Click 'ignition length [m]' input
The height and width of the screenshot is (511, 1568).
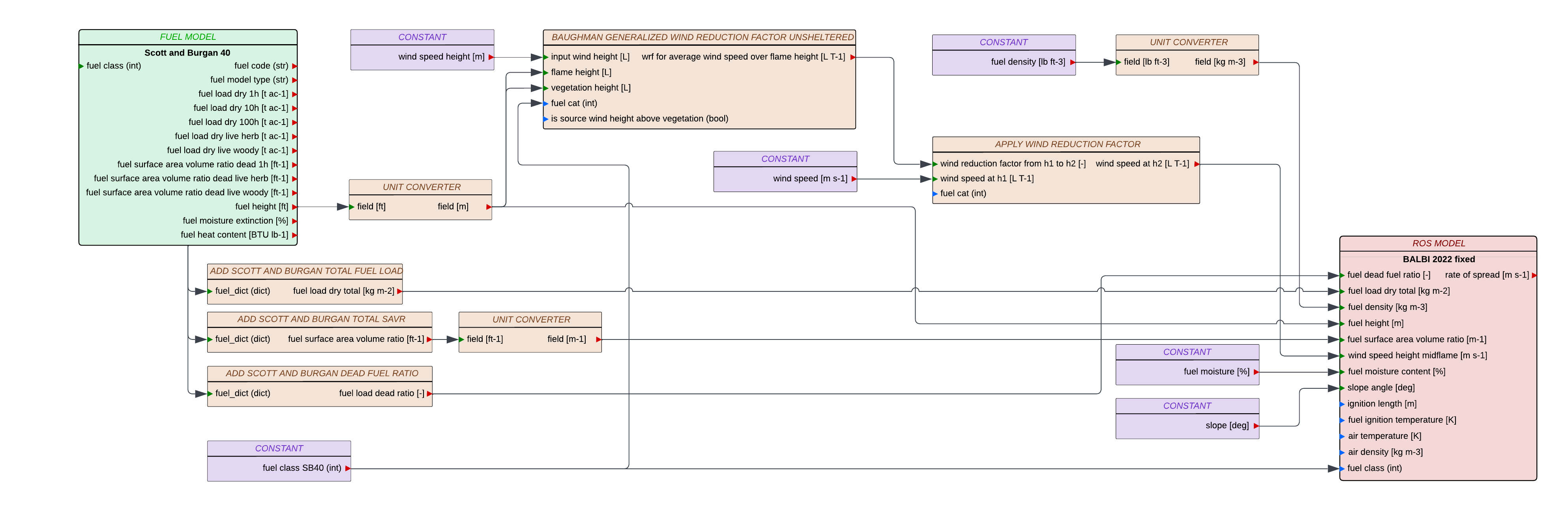(x=1382, y=404)
